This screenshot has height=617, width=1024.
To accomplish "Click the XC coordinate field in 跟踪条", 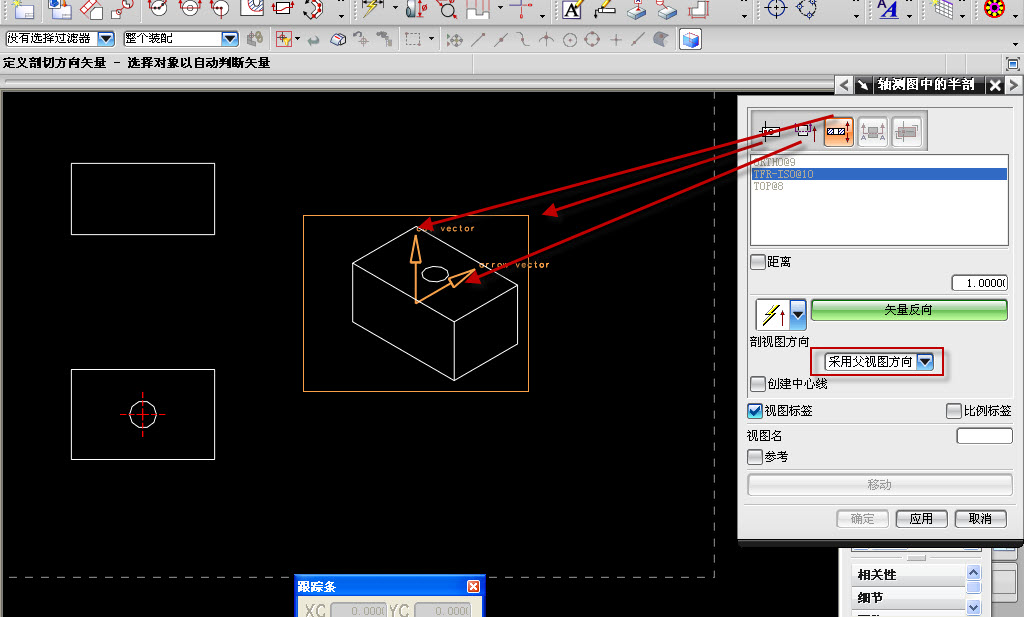I will (358, 610).
